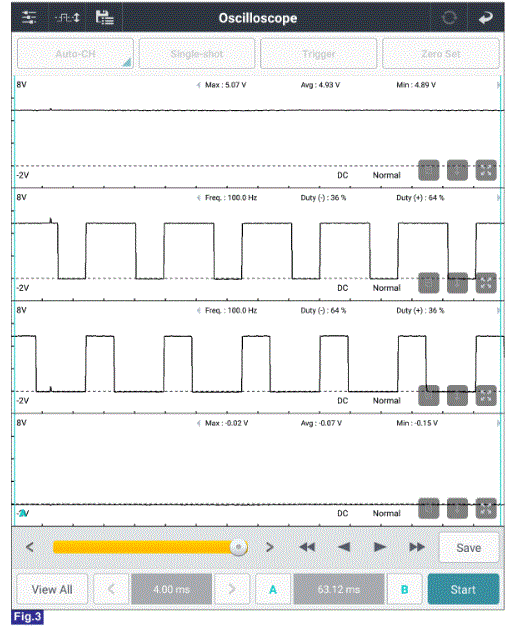Click second channel fullscreen expand icon
Screen dimensions: 517x630
486,283
